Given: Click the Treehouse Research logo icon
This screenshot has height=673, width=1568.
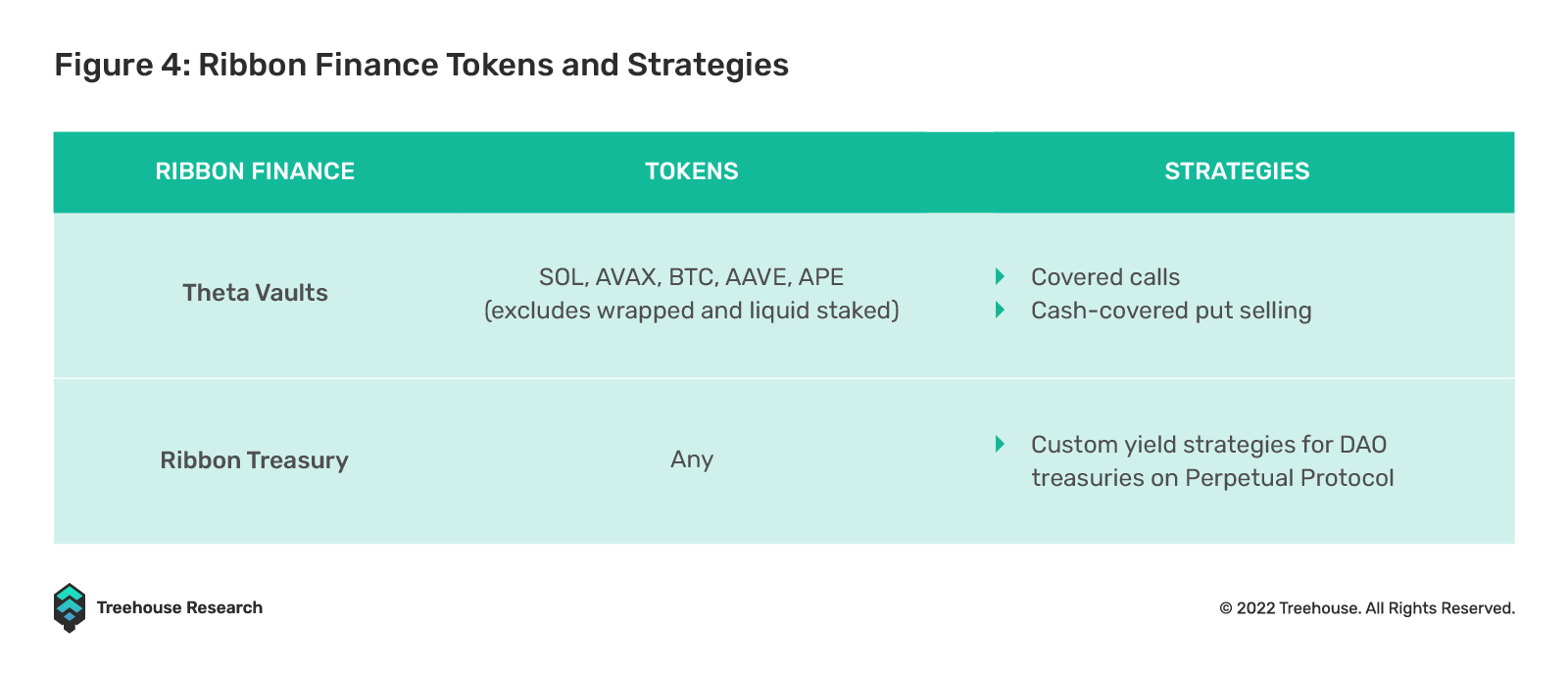Looking at the screenshot, I should [70, 607].
